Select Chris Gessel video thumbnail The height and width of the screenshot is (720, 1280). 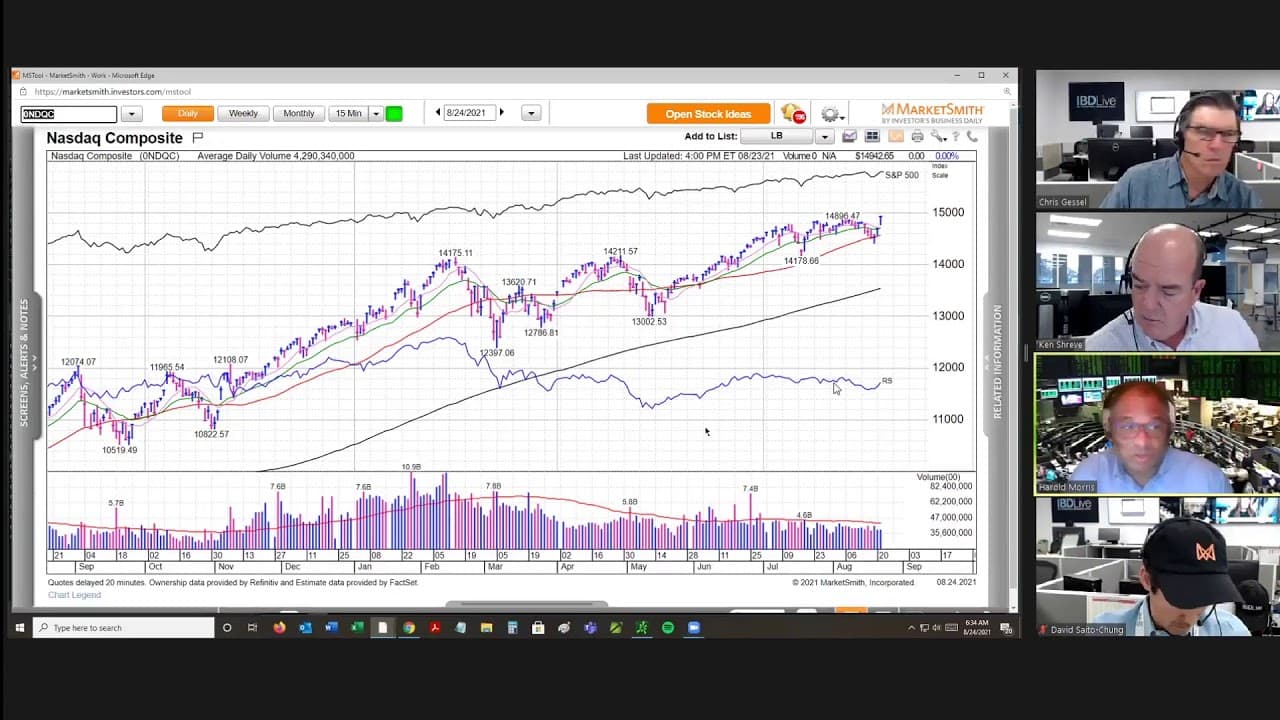click(1158, 140)
